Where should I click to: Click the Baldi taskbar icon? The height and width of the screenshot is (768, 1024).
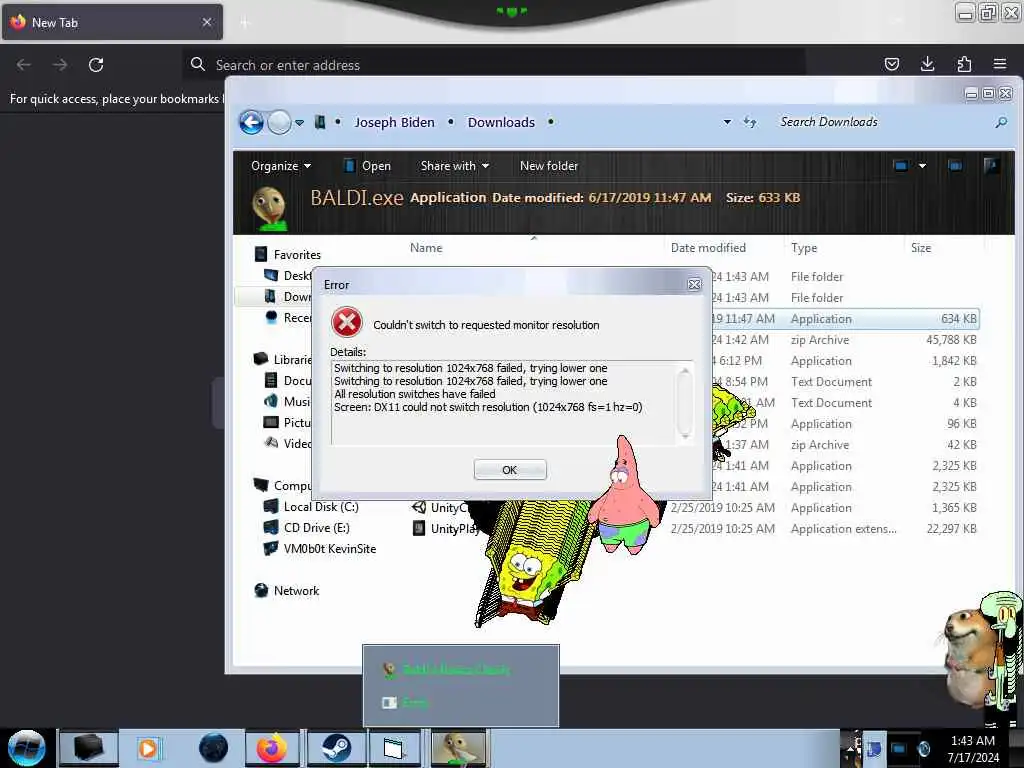(458, 748)
